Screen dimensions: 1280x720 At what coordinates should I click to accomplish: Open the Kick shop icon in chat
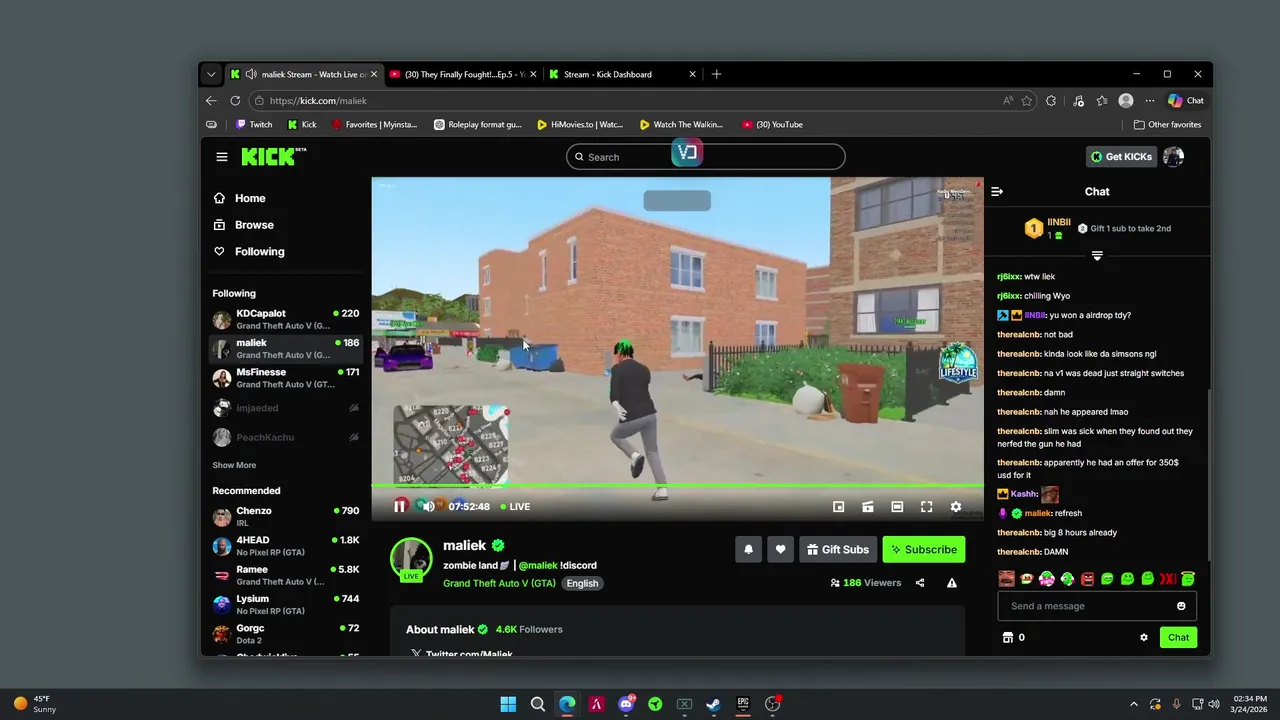click(x=1008, y=637)
